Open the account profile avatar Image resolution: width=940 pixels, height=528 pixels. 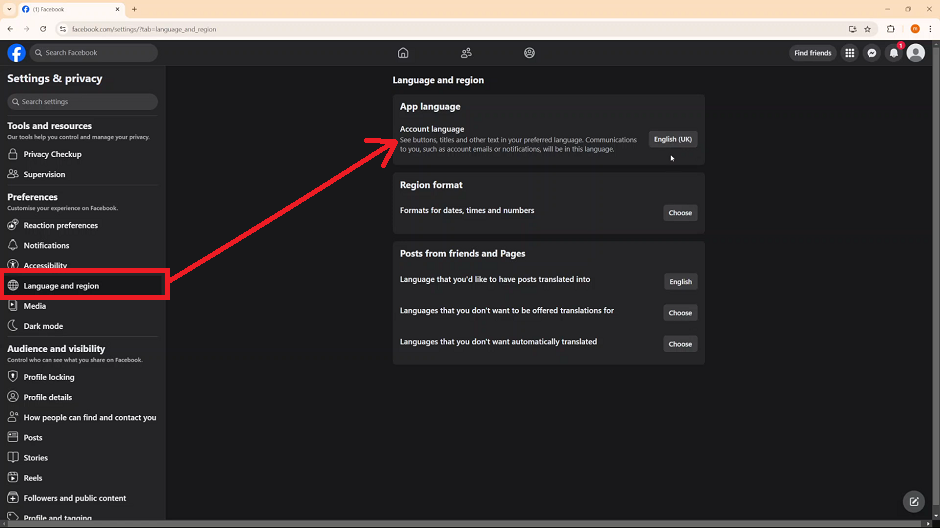(915, 53)
